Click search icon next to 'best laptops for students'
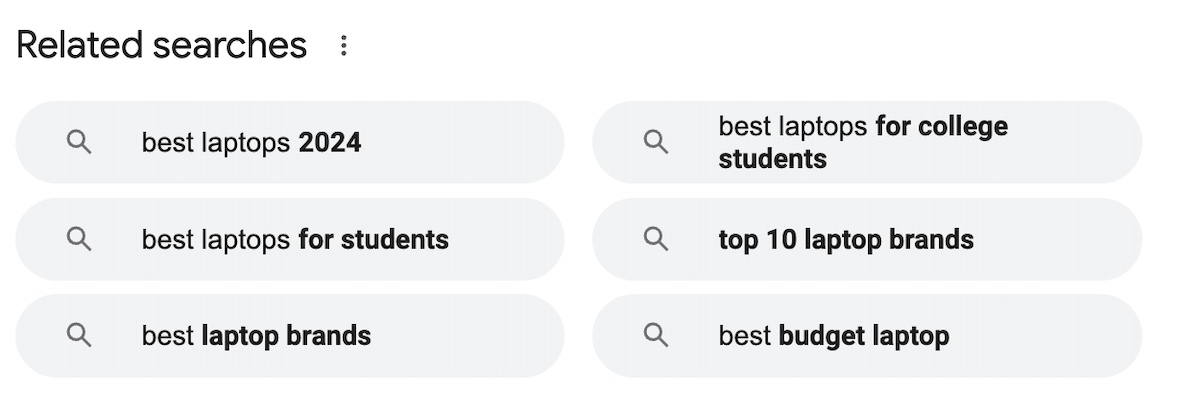 click(x=79, y=239)
